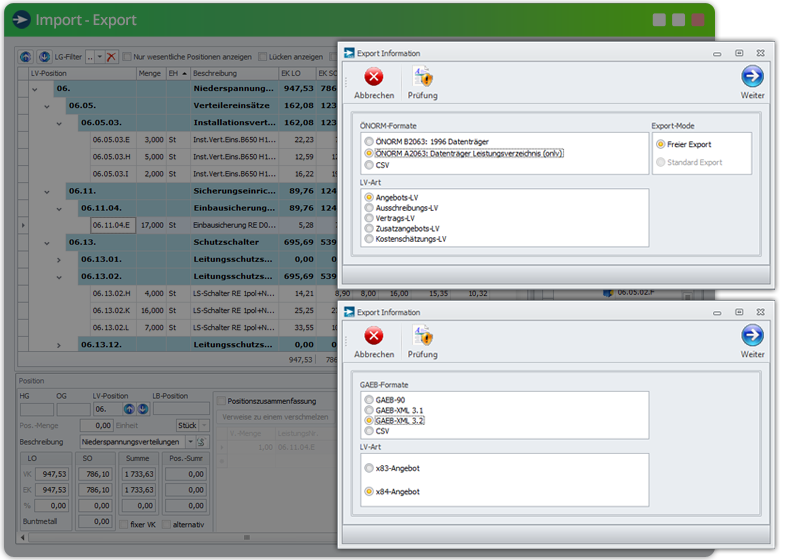Screen dimensions: 800x560
Task: Click Verweise zu einem verschmelzen button
Action: pyautogui.click(x=276, y=417)
